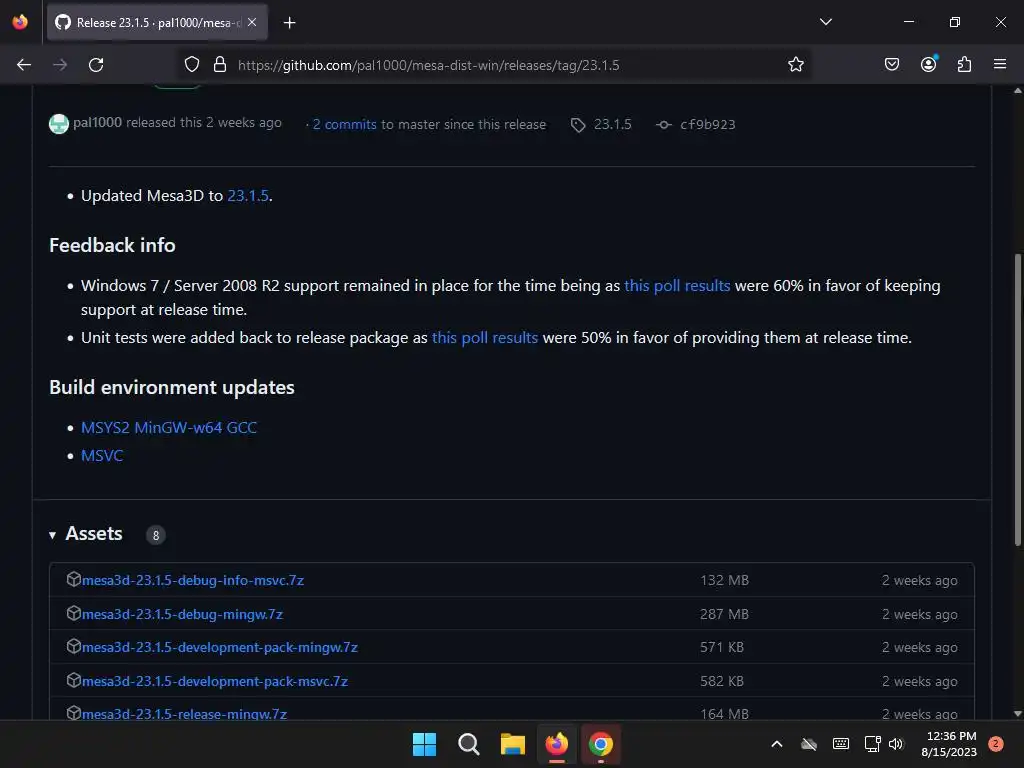This screenshot has height=768, width=1024.
Task: Click package icon beside debug-mingw.7z
Action: [x=73, y=613]
